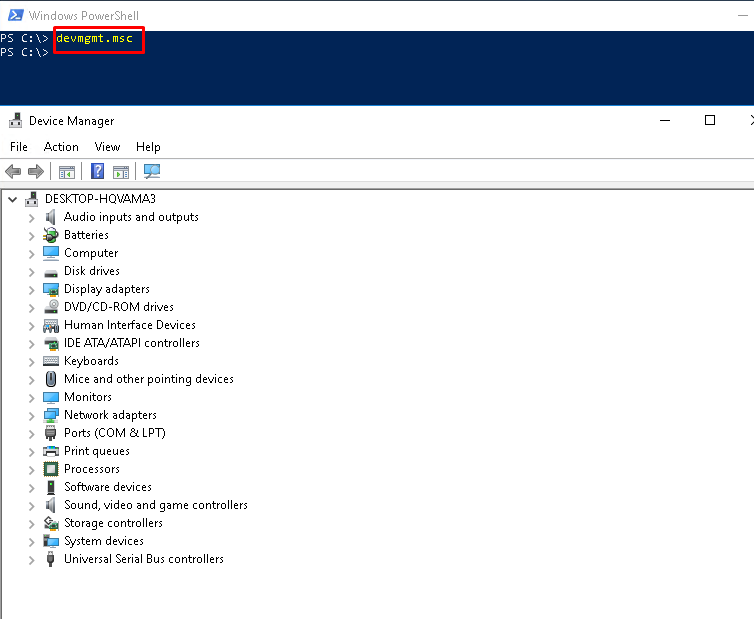Maximize the Device Manager window
Screen dimensions: 754x619
pyautogui.click(x=710, y=120)
